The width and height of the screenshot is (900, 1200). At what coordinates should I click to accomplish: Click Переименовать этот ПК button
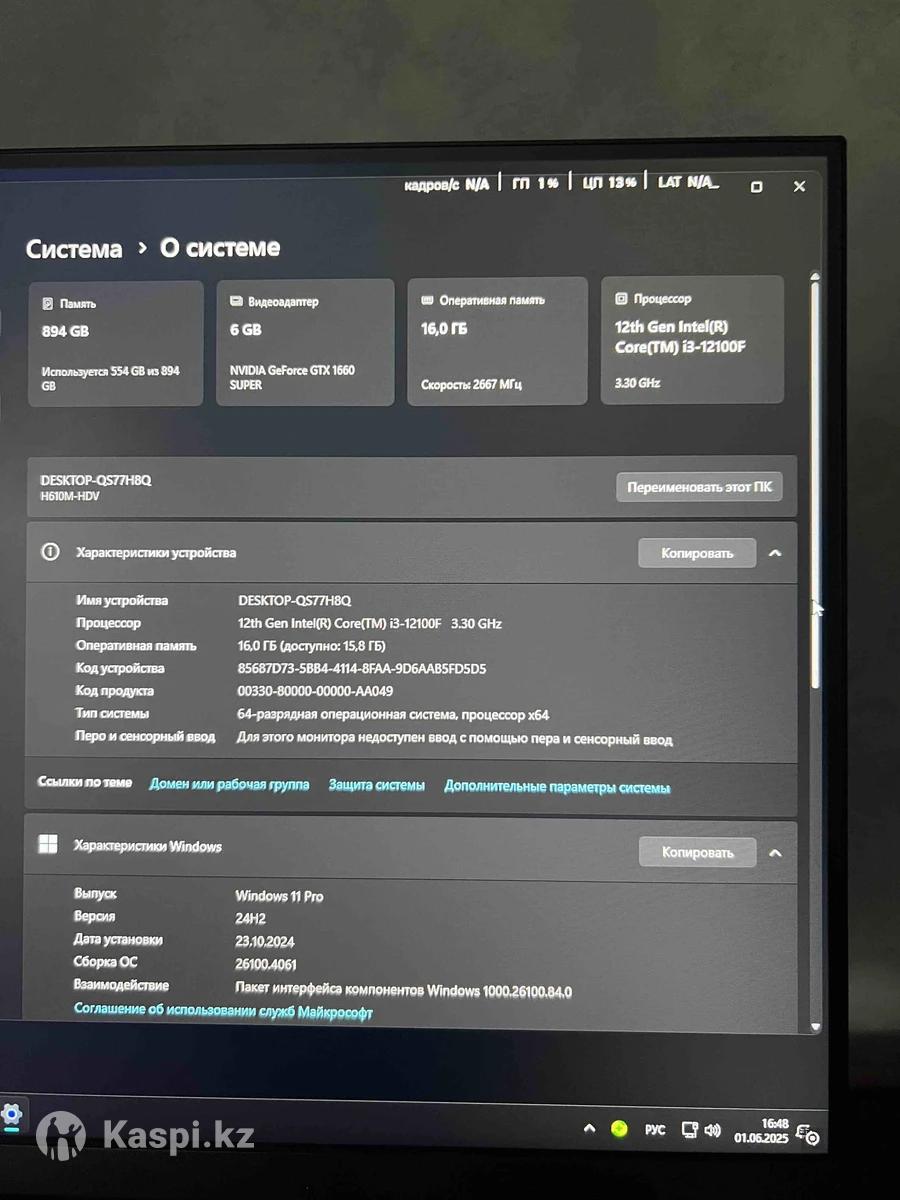pos(699,488)
